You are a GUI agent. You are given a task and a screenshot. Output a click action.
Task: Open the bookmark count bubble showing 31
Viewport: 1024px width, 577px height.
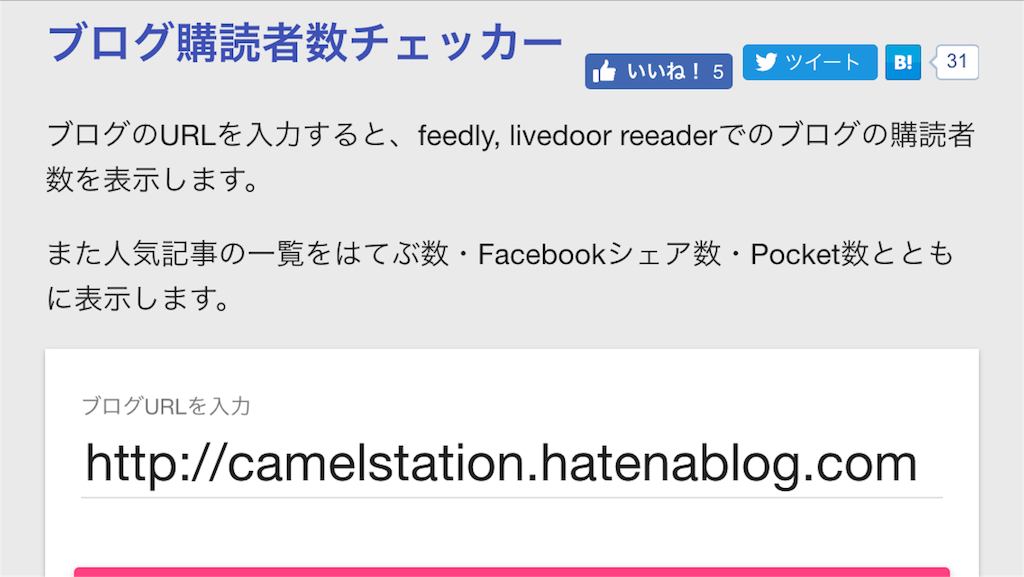point(956,62)
